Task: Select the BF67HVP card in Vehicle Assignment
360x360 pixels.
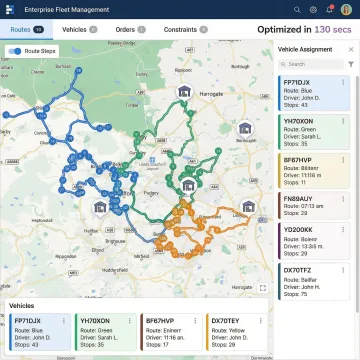Action: pos(314,171)
